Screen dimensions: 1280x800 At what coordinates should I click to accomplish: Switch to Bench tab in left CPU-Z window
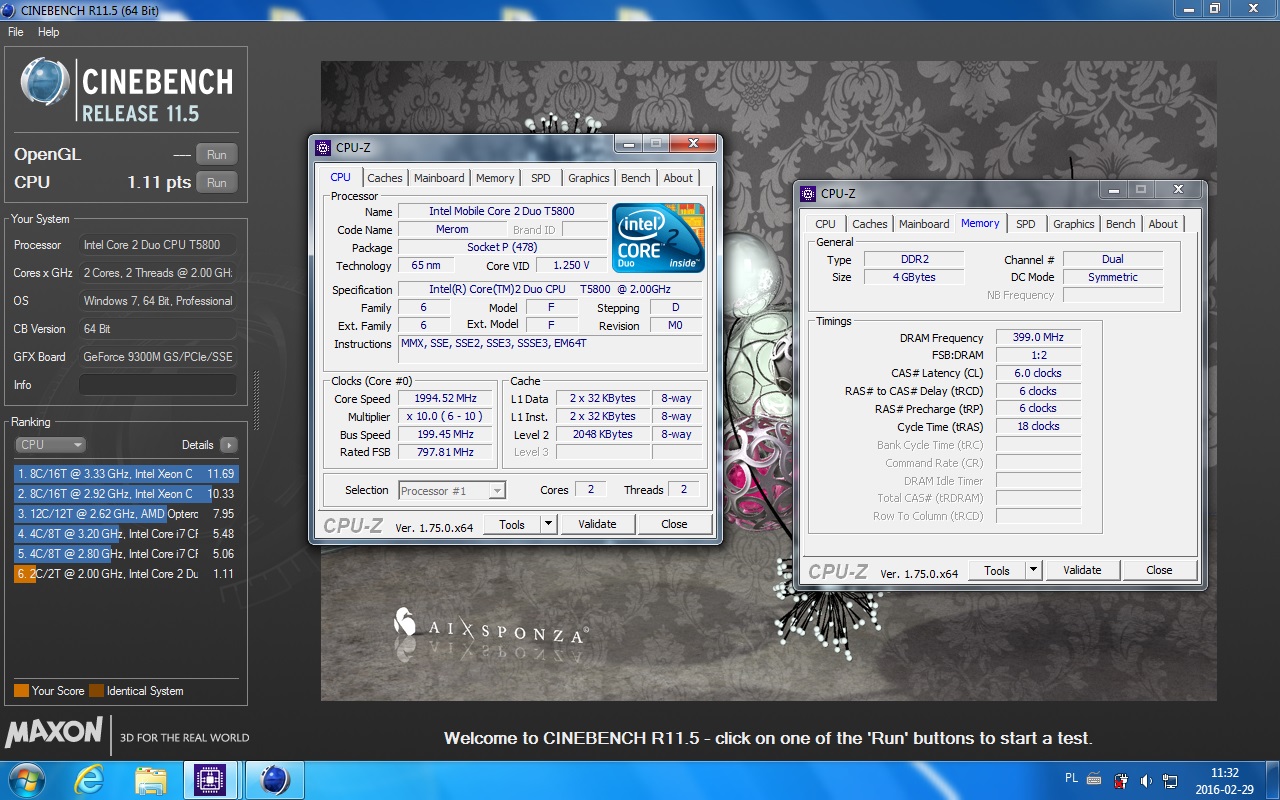[636, 178]
